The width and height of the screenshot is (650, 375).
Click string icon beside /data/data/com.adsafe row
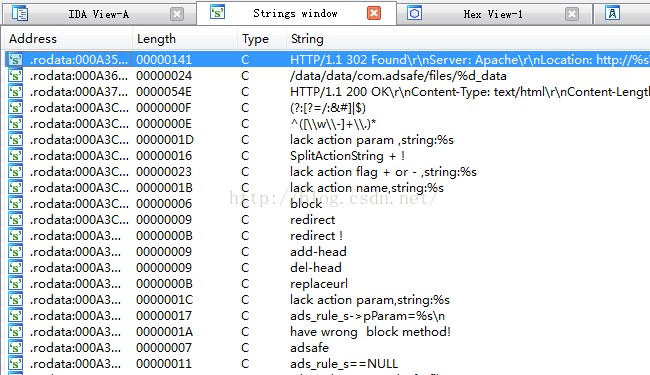(x=15, y=76)
